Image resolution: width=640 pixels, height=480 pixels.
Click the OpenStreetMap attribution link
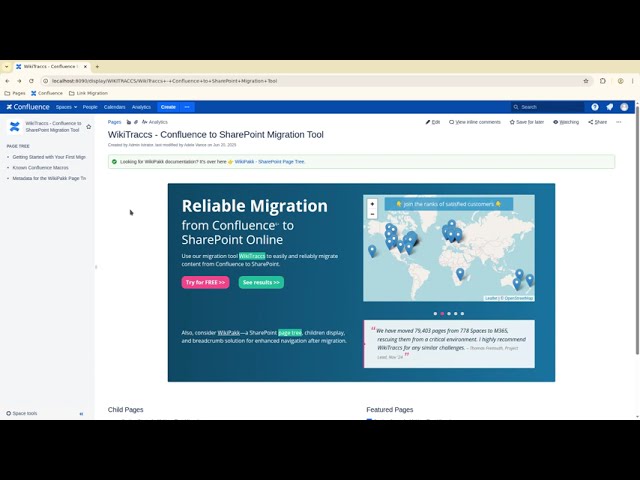(519, 298)
